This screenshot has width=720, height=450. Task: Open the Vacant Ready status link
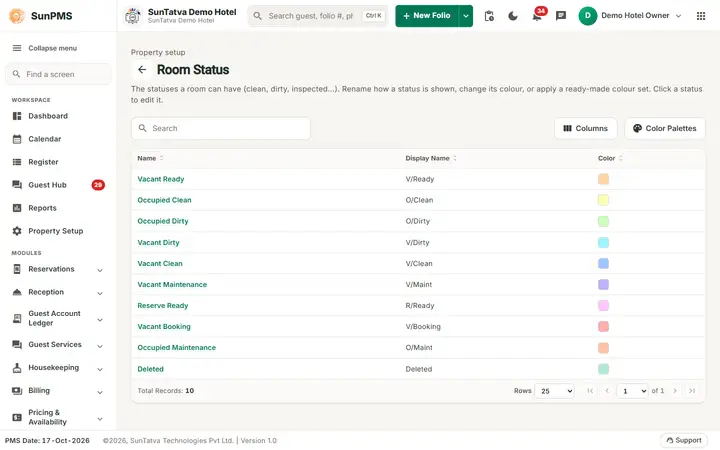coord(161,179)
